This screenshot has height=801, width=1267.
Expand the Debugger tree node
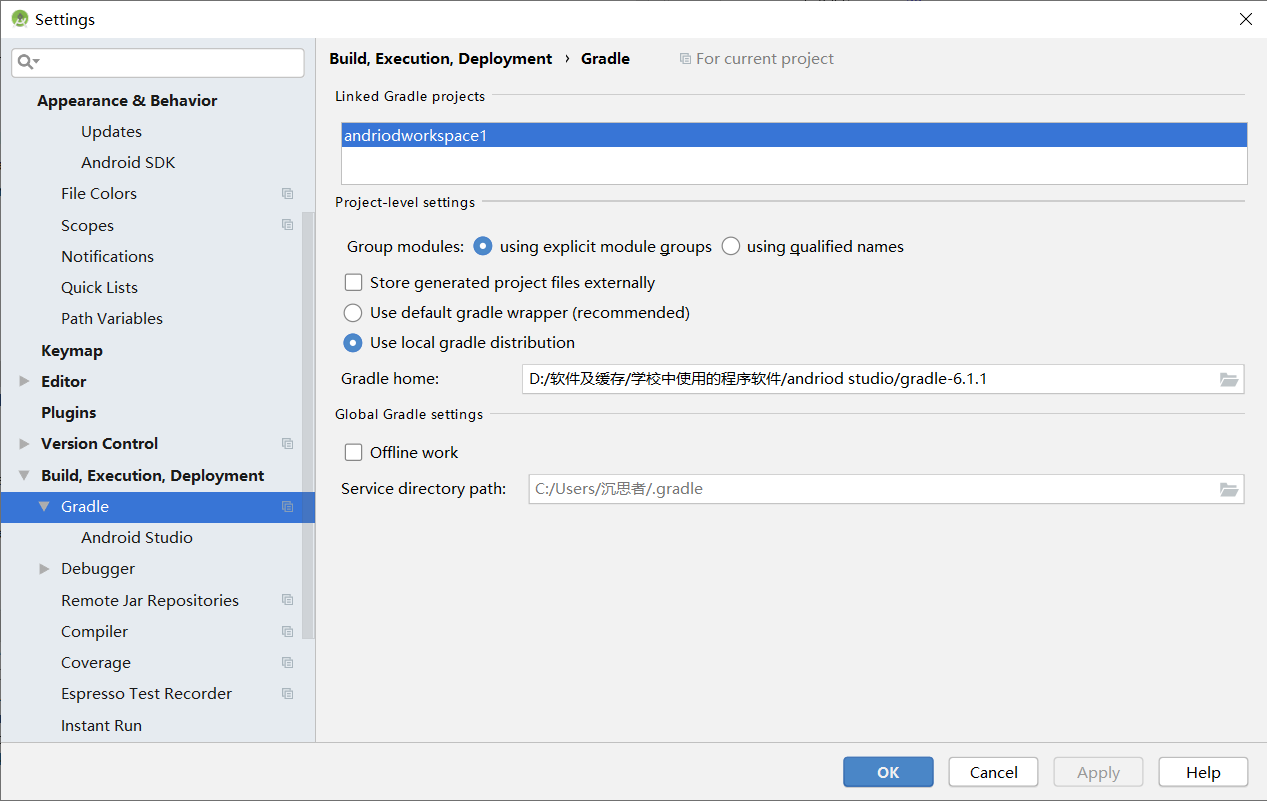coord(44,569)
